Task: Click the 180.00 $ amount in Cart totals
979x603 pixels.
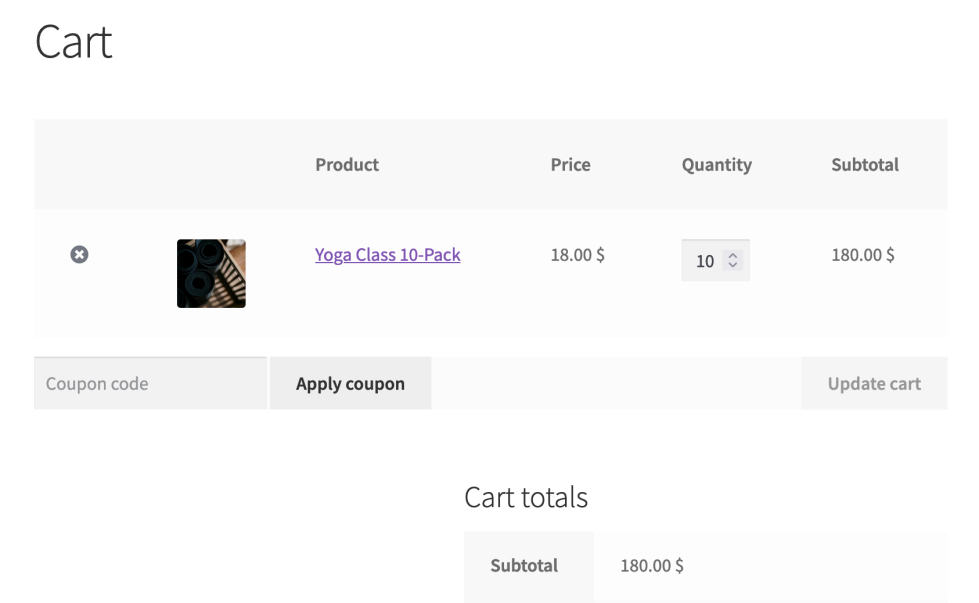Action: point(652,566)
